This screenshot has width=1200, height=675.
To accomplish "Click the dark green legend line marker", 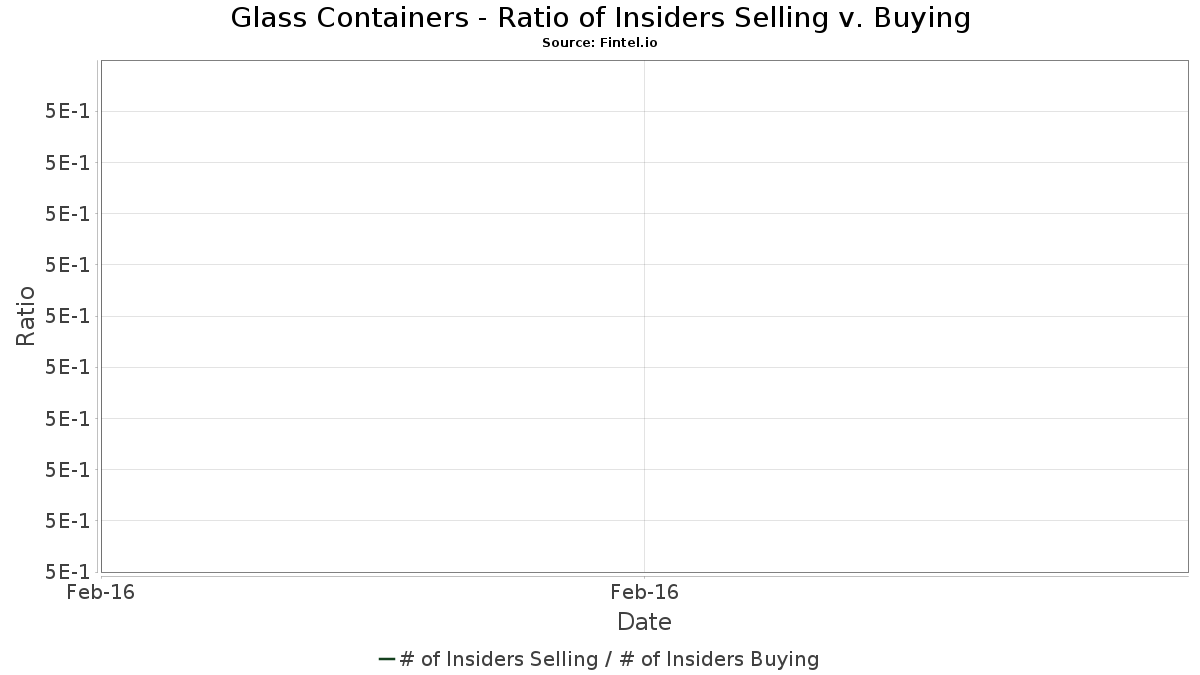I will coord(388,659).
